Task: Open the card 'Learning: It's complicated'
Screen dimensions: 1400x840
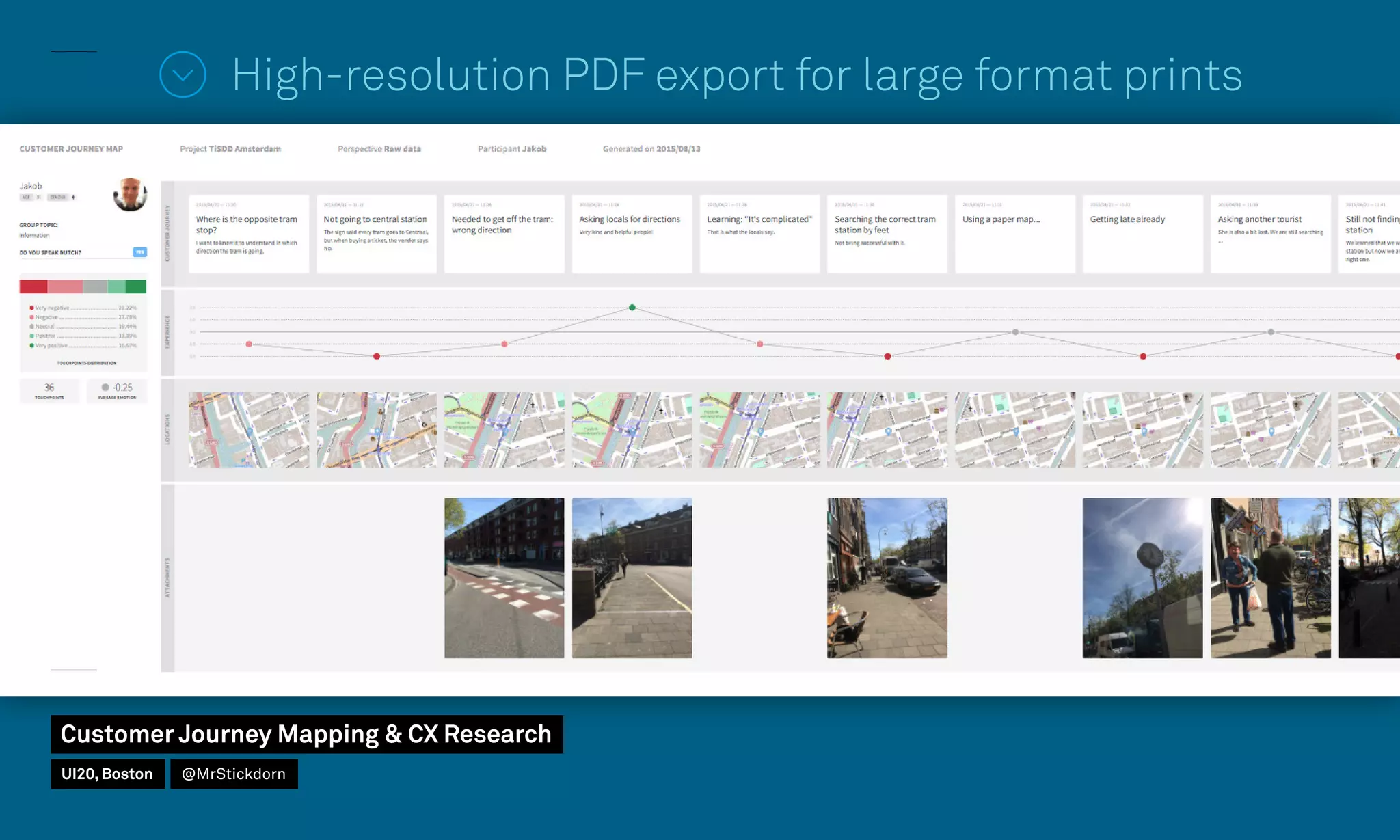Action: tap(759, 234)
